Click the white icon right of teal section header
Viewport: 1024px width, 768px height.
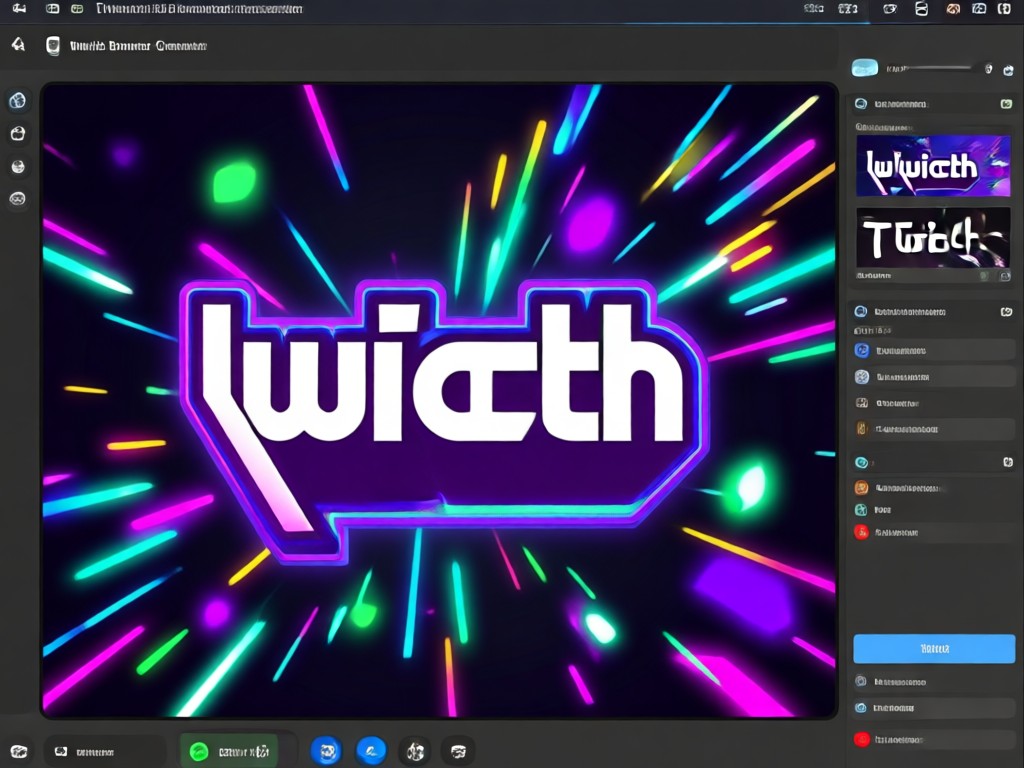[1008, 462]
